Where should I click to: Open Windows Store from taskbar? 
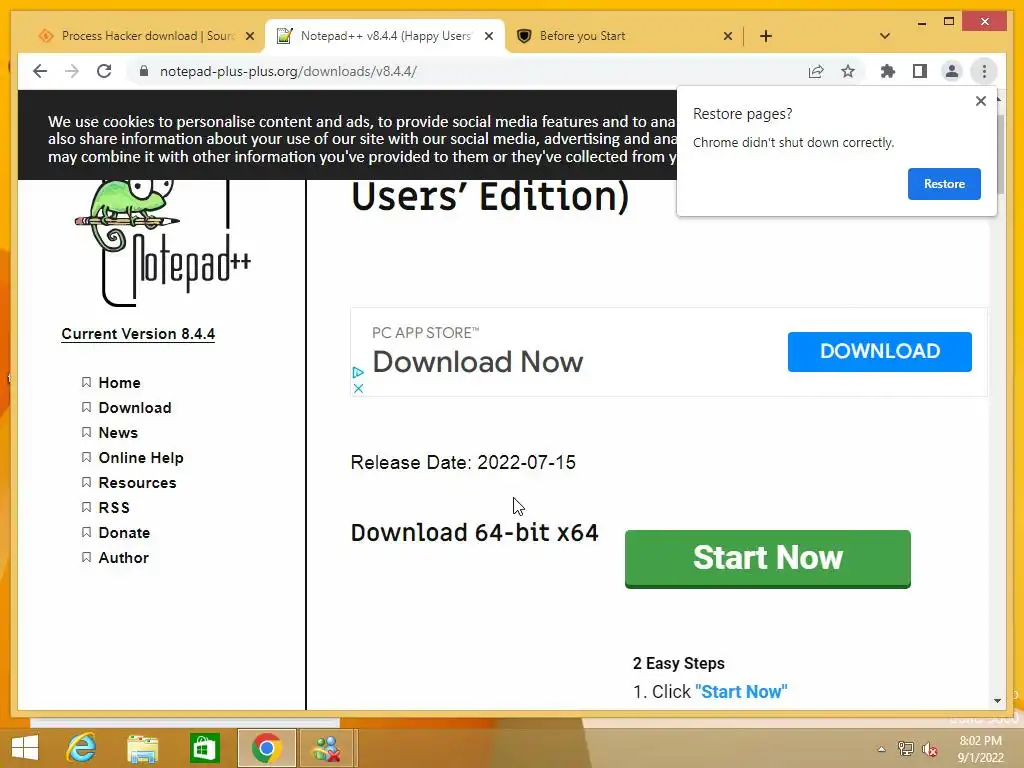204,748
